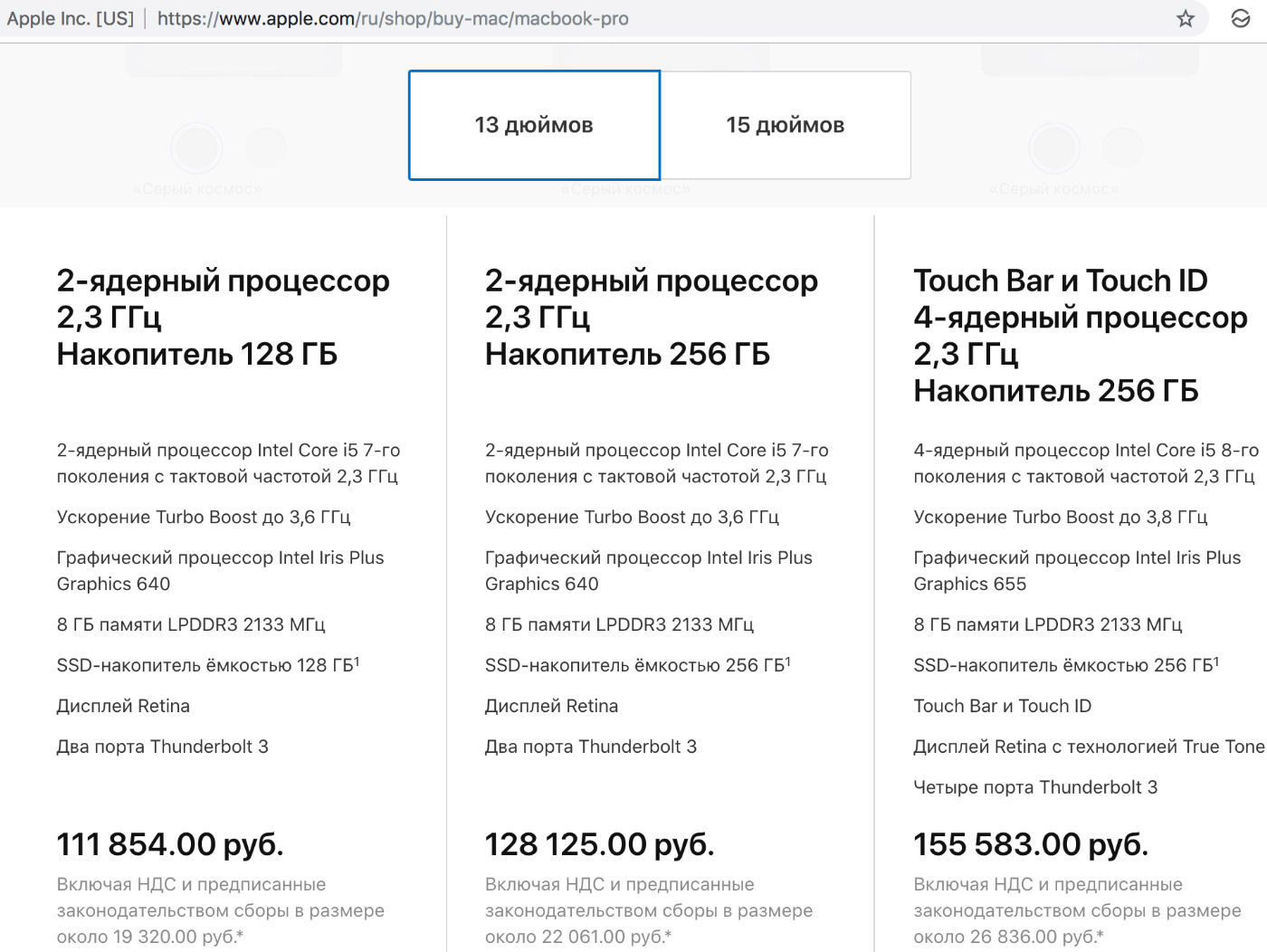Click the apple.com URL in address bar
The width and height of the screenshot is (1267, 952).
(x=393, y=19)
